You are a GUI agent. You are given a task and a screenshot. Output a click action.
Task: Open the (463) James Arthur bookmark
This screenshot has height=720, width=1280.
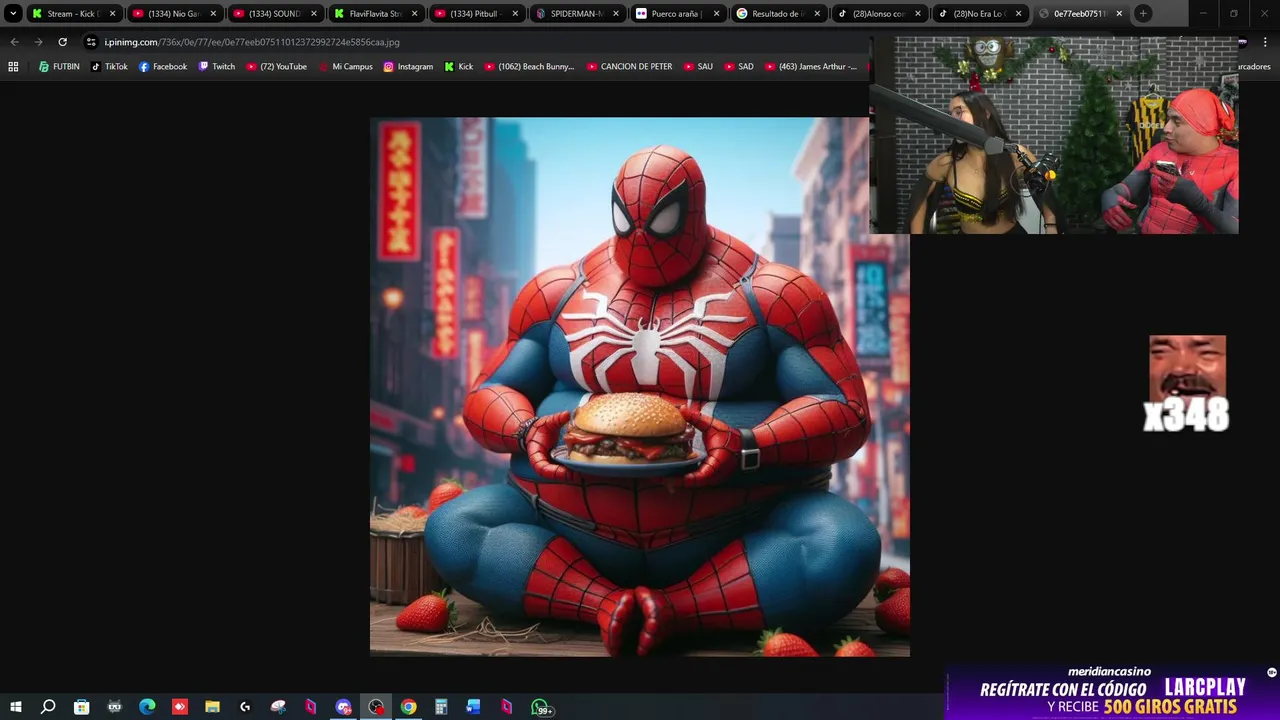pyautogui.click(x=811, y=66)
